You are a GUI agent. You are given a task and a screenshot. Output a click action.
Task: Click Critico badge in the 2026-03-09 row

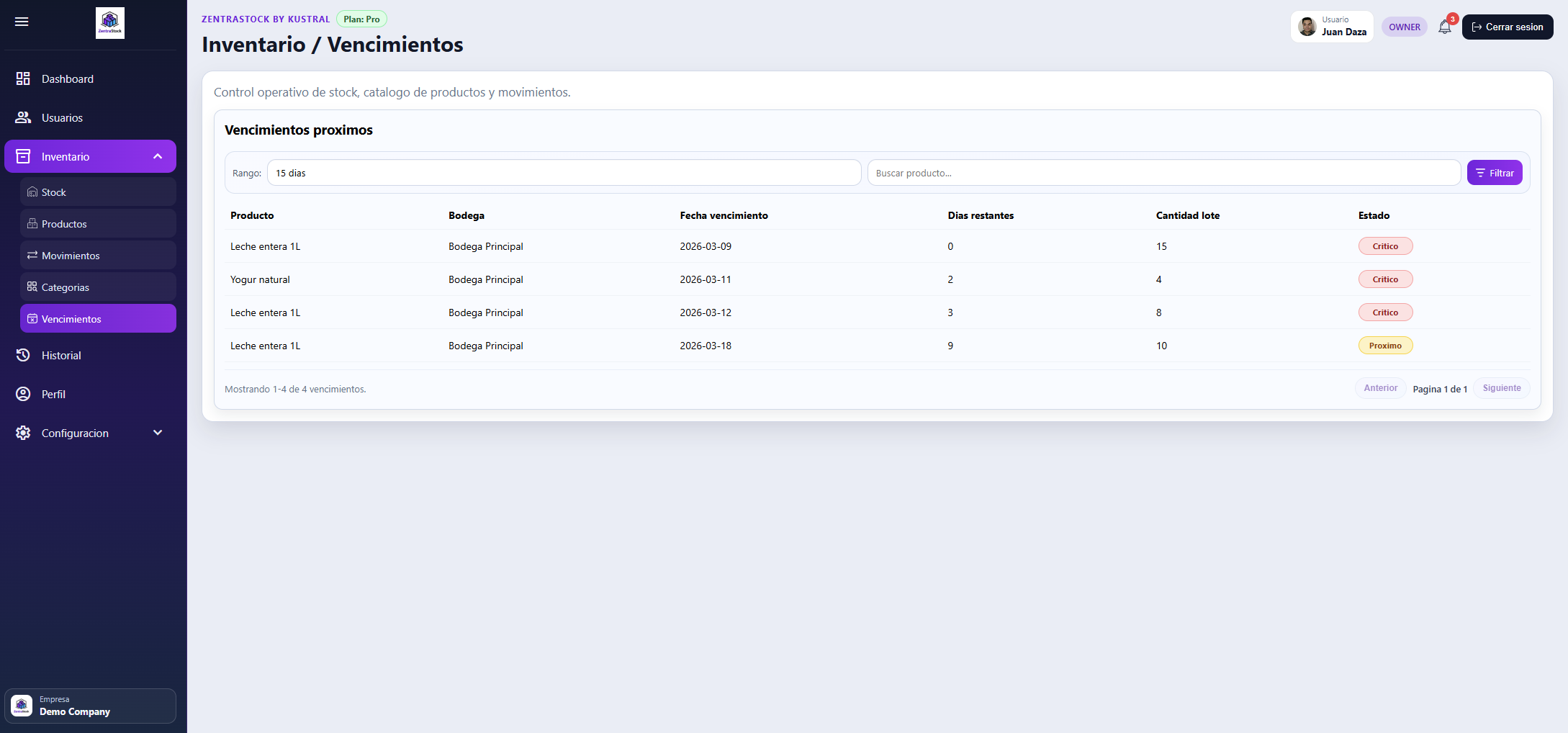[1385, 246]
